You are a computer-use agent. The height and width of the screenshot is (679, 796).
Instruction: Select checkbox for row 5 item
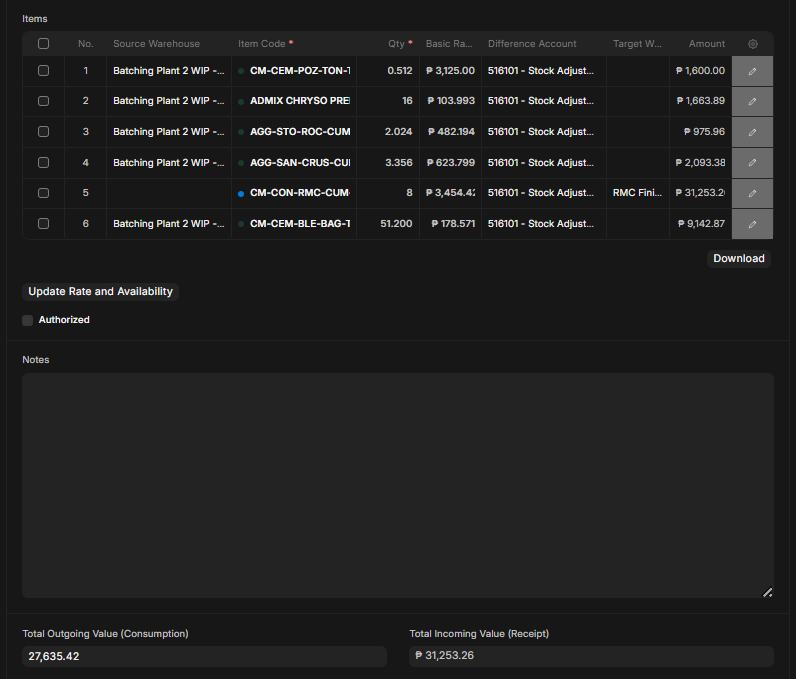pyautogui.click(x=43, y=193)
